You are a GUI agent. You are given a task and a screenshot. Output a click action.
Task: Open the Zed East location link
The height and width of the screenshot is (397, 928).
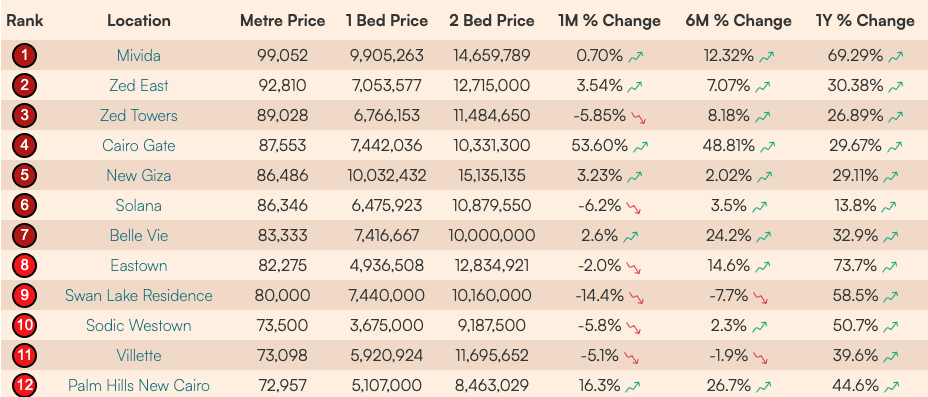pyautogui.click(x=139, y=86)
